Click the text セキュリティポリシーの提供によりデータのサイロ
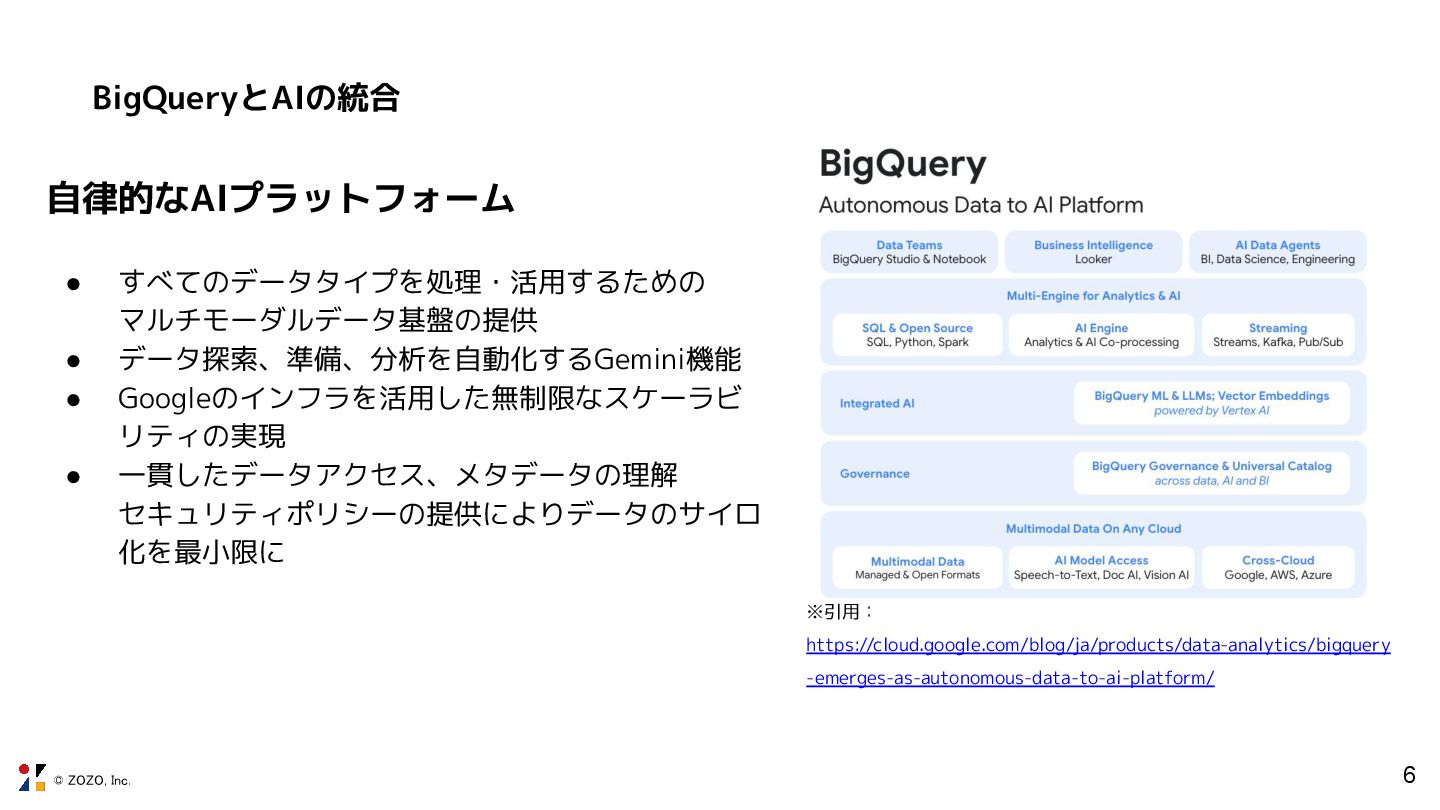Viewport: 1440px width, 810px height. click(440, 513)
